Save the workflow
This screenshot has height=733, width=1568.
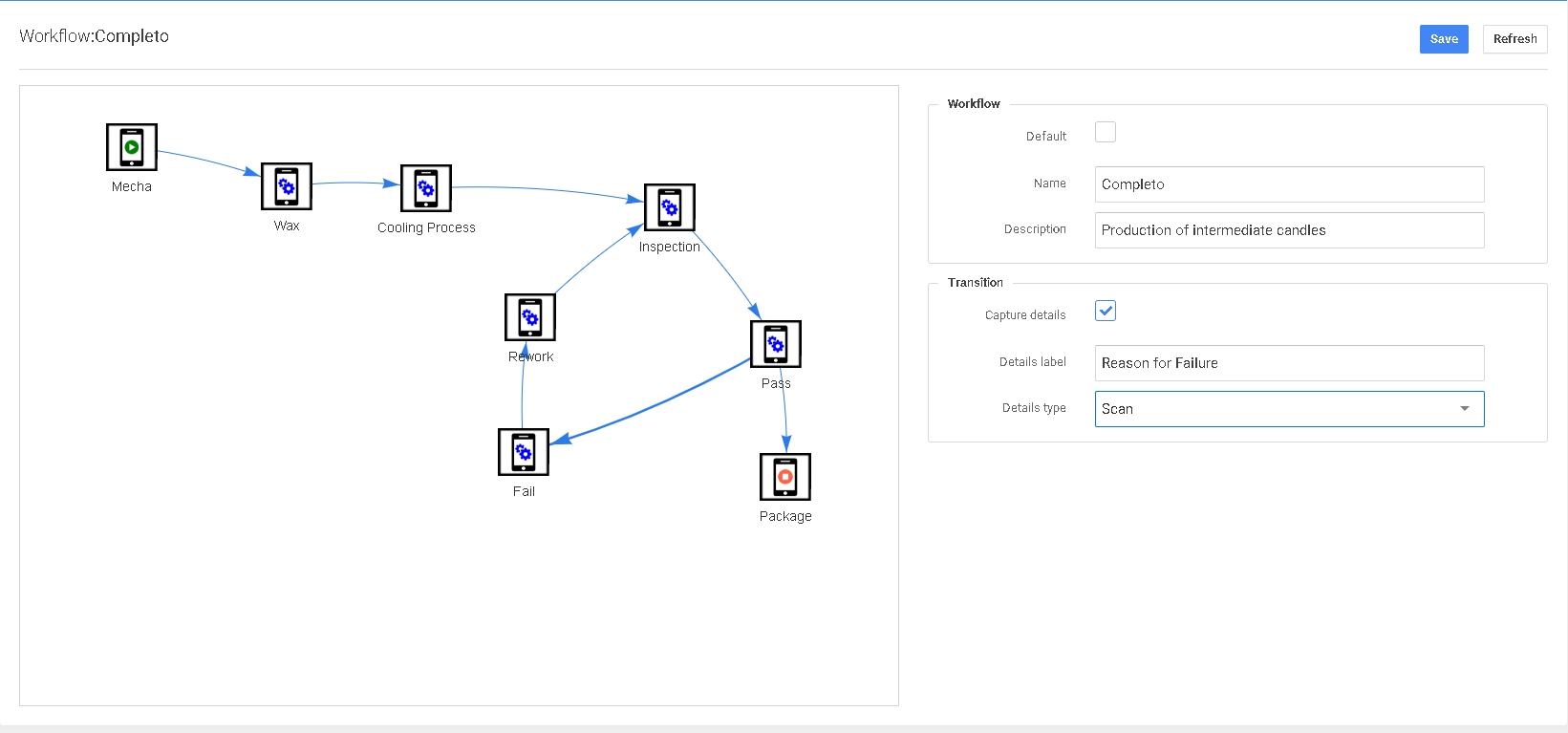(1443, 39)
